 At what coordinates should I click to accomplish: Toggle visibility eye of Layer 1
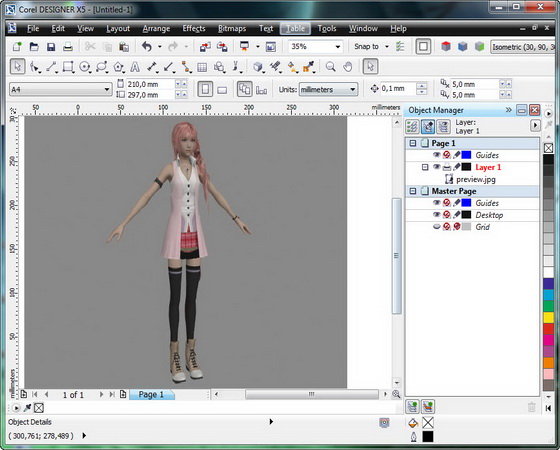point(436,167)
